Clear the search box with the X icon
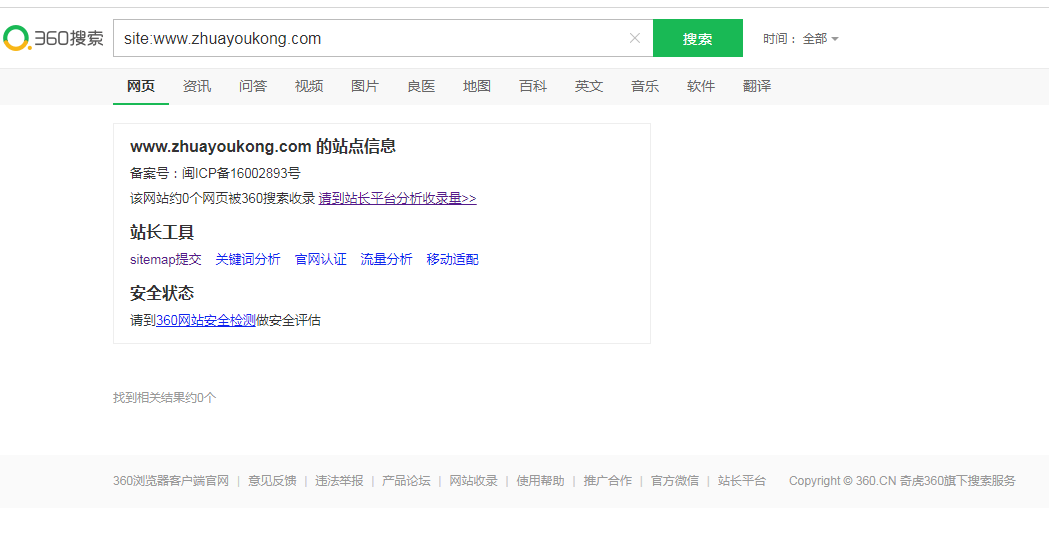1049x560 pixels. pyautogui.click(x=635, y=38)
